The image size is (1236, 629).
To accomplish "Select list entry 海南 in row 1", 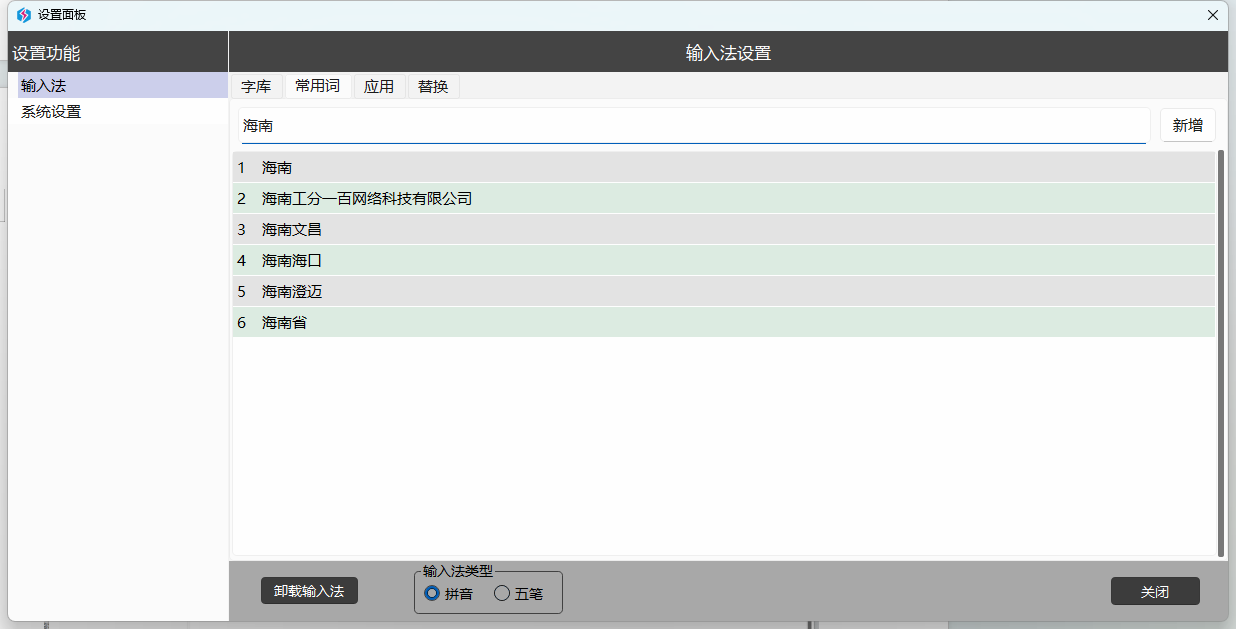I will (x=277, y=168).
